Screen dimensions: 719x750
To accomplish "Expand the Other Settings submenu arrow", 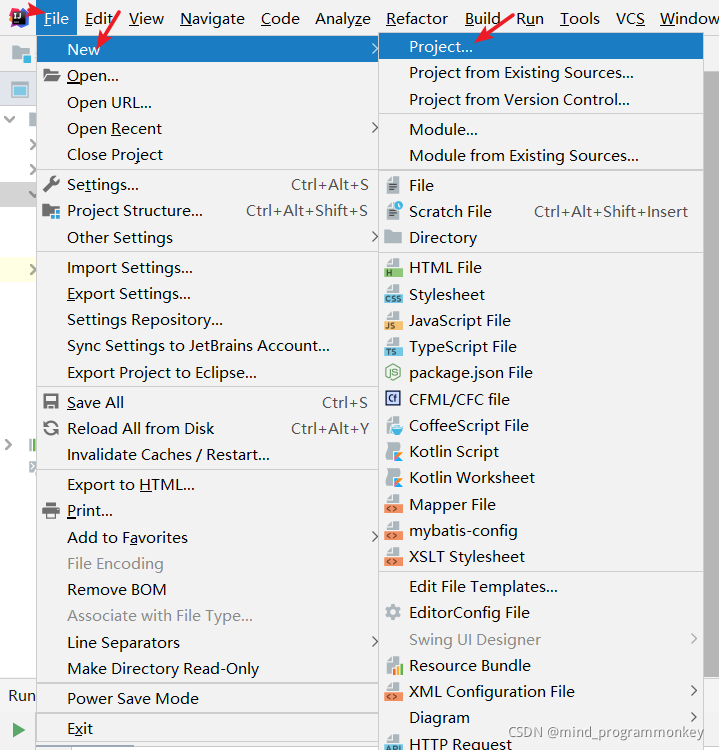I will [374, 236].
